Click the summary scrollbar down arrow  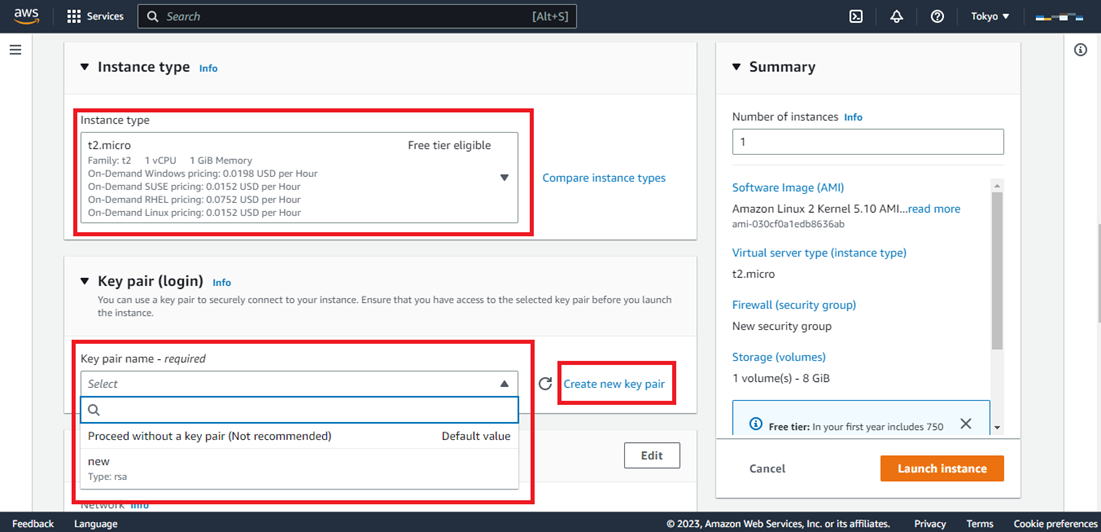pyautogui.click(x=997, y=427)
